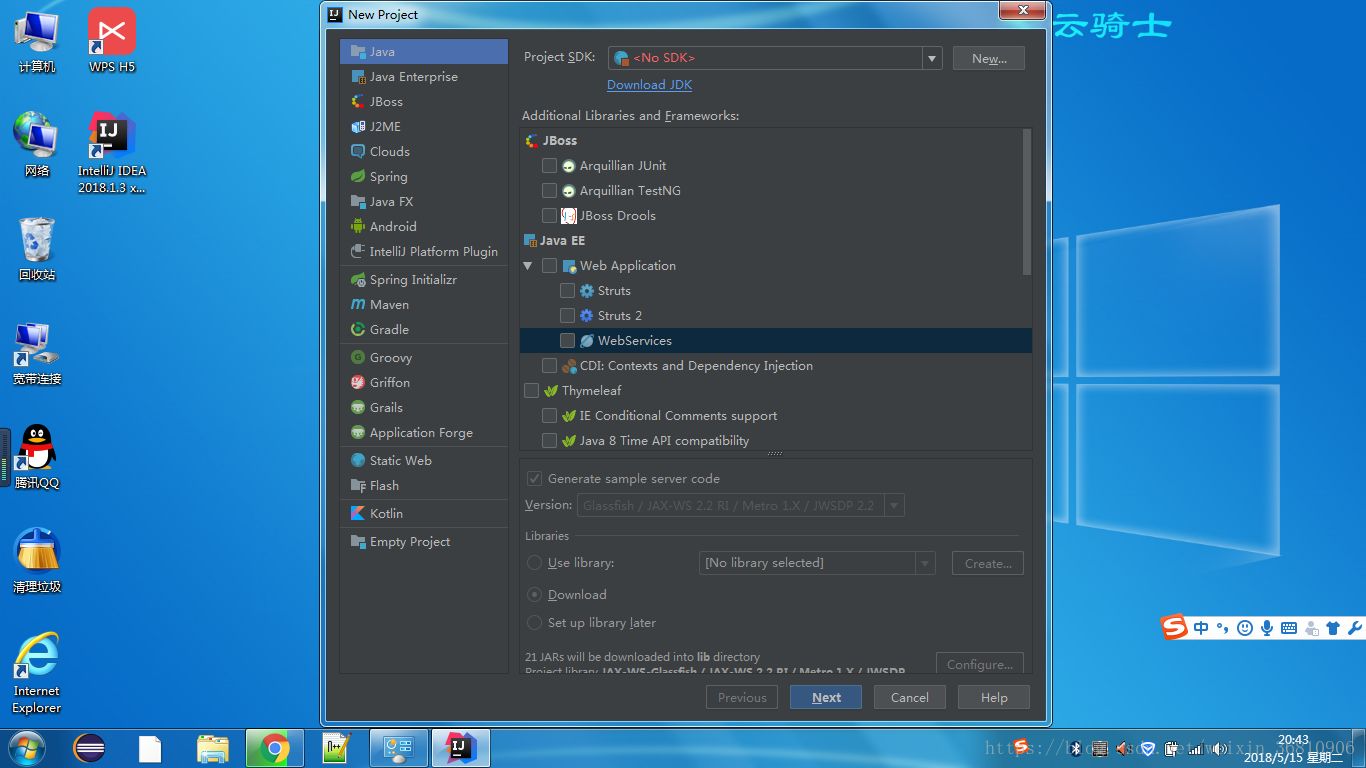Open Help for New Project dialog

pyautogui.click(x=994, y=697)
